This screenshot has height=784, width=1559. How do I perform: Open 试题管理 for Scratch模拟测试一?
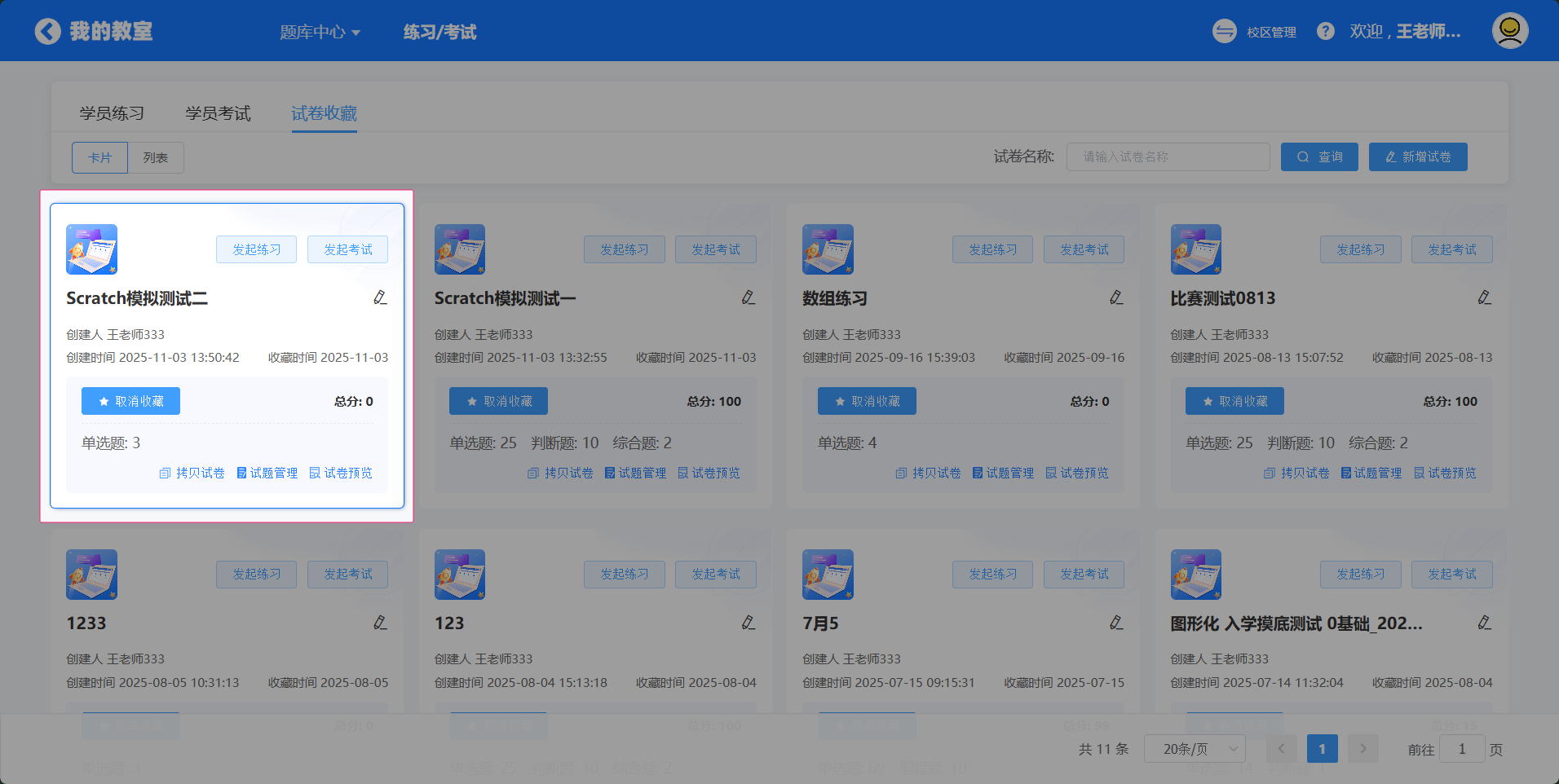tap(635, 473)
